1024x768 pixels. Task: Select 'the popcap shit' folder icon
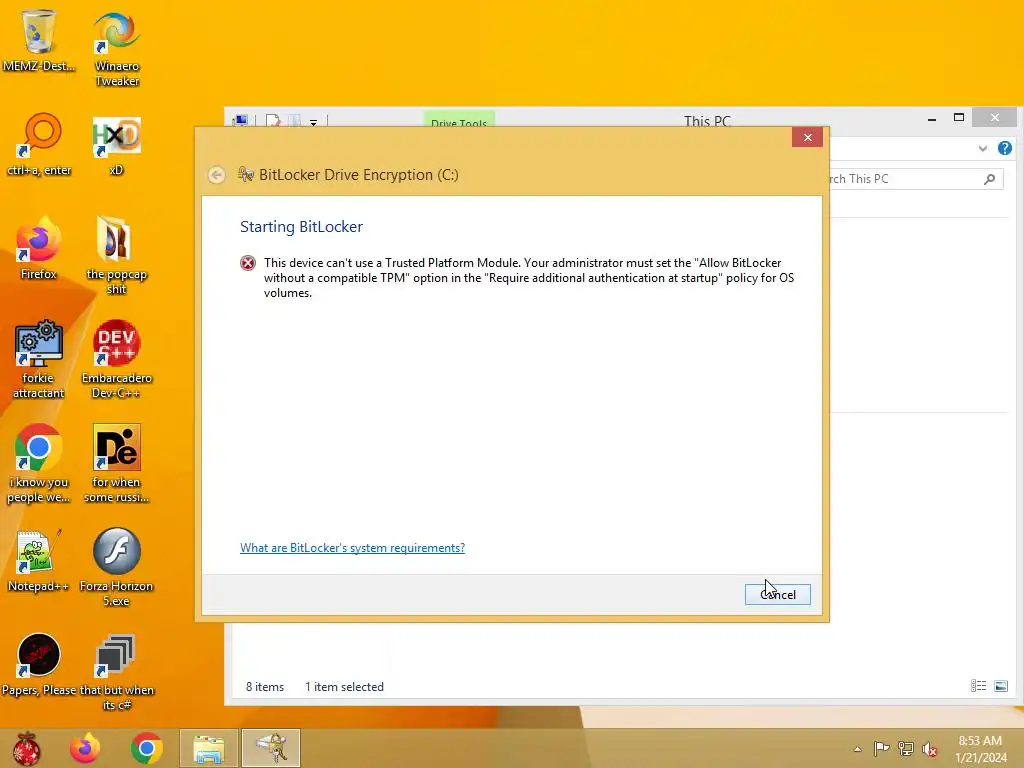pyautogui.click(x=116, y=255)
